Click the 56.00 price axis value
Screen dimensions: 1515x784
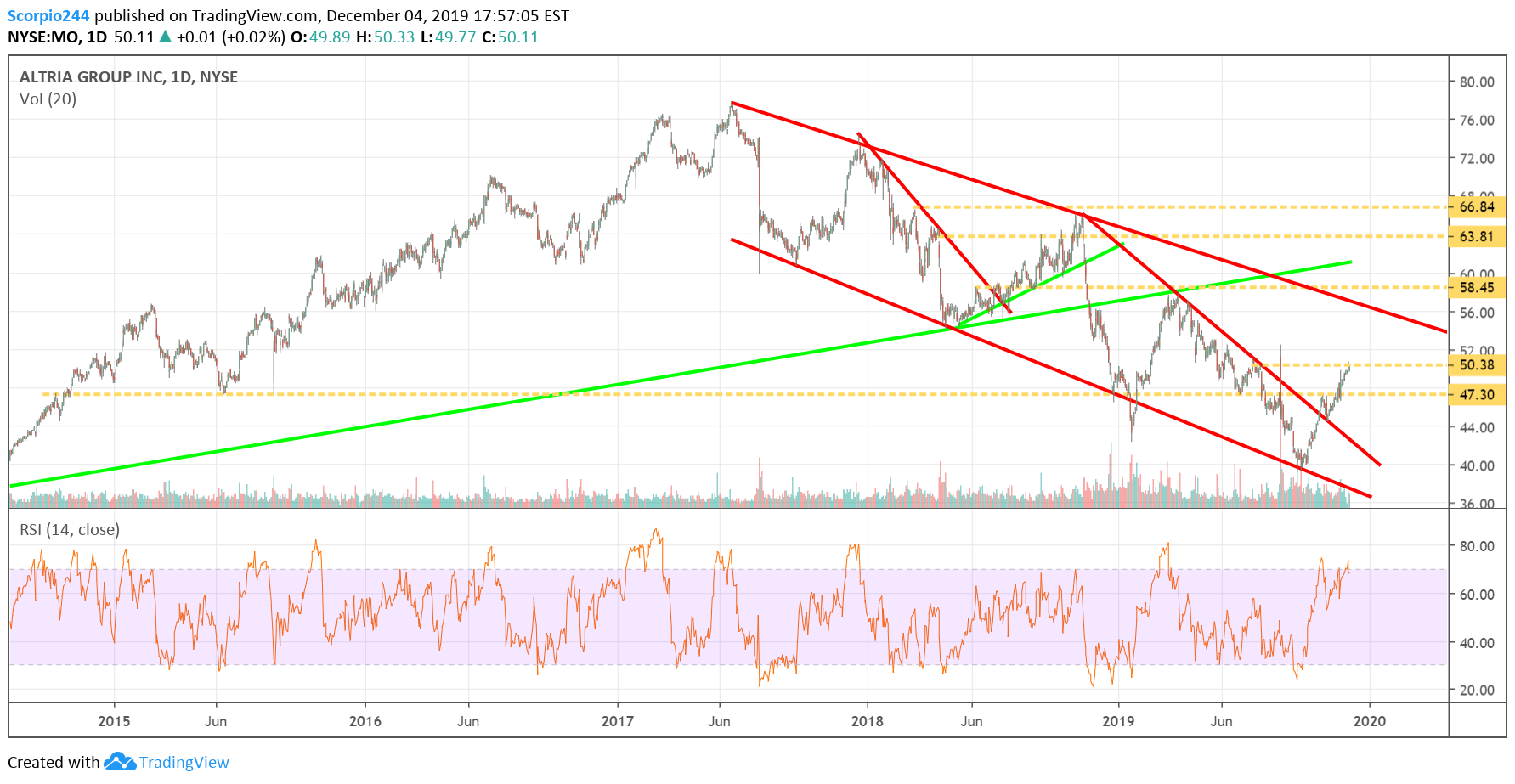pyautogui.click(x=1477, y=313)
